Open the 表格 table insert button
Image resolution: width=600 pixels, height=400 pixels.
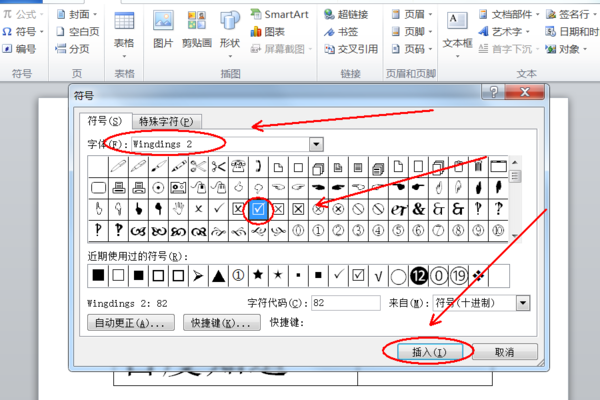tap(124, 30)
